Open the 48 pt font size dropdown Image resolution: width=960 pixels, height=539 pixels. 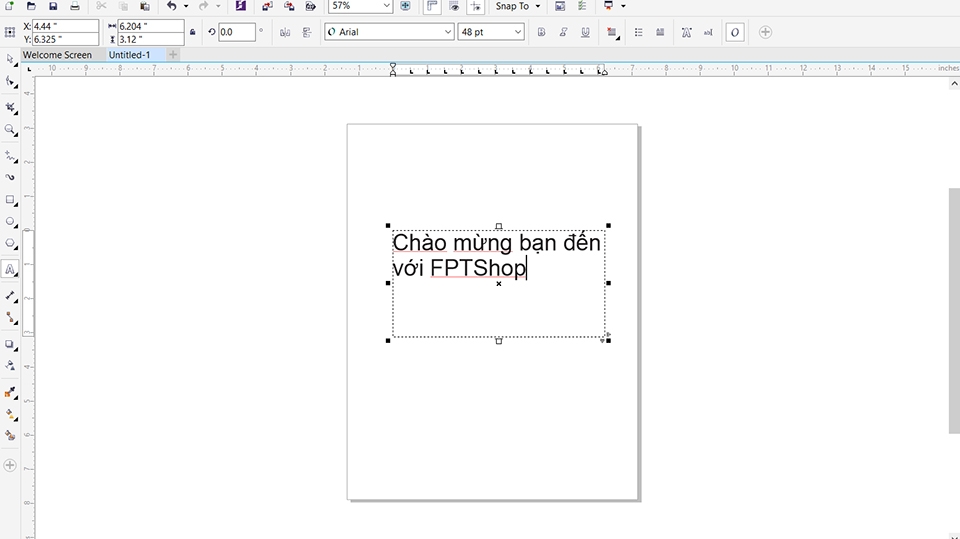coord(518,32)
